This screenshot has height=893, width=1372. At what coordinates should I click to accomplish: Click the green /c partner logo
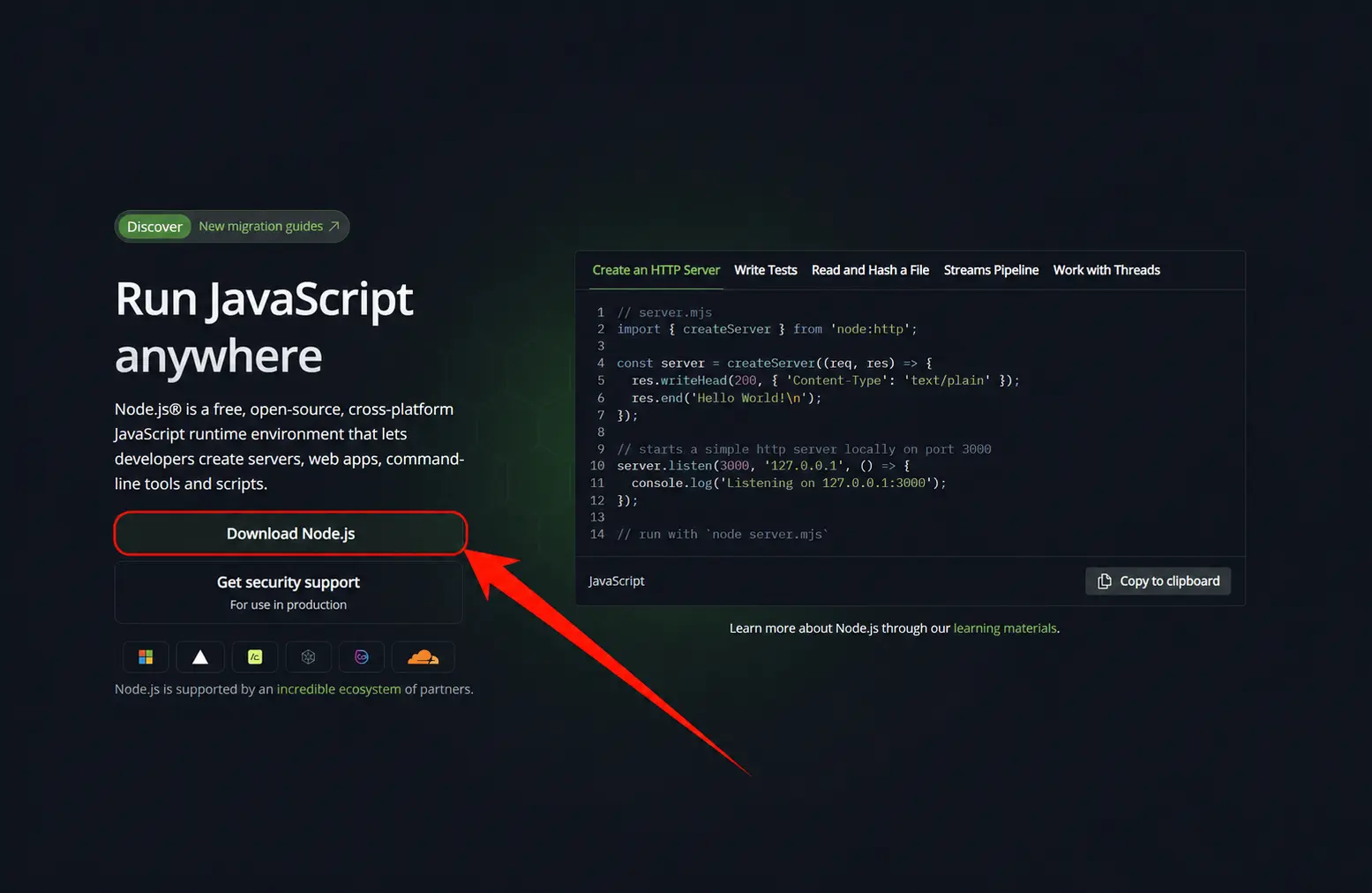coord(255,657)
